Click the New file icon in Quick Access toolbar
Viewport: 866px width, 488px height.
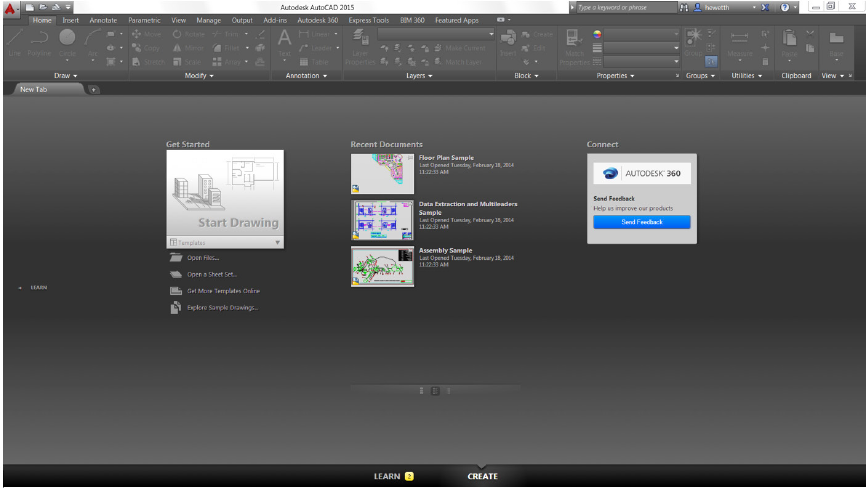pos(30,7)
